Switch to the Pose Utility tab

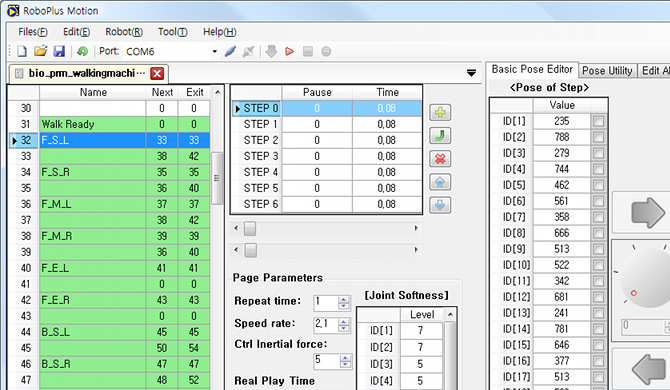[x=607, y=70]
